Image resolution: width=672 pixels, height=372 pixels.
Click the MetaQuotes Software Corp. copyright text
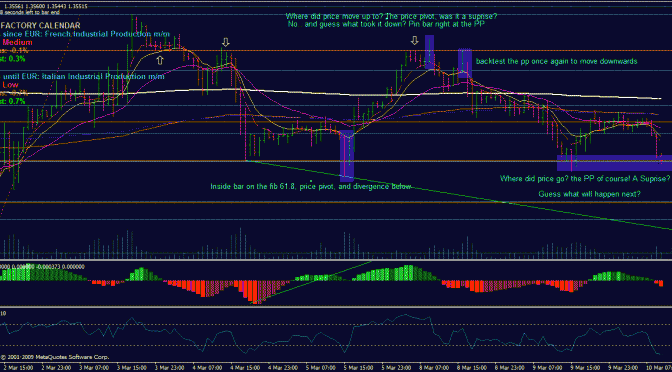(x=55, y=357)
